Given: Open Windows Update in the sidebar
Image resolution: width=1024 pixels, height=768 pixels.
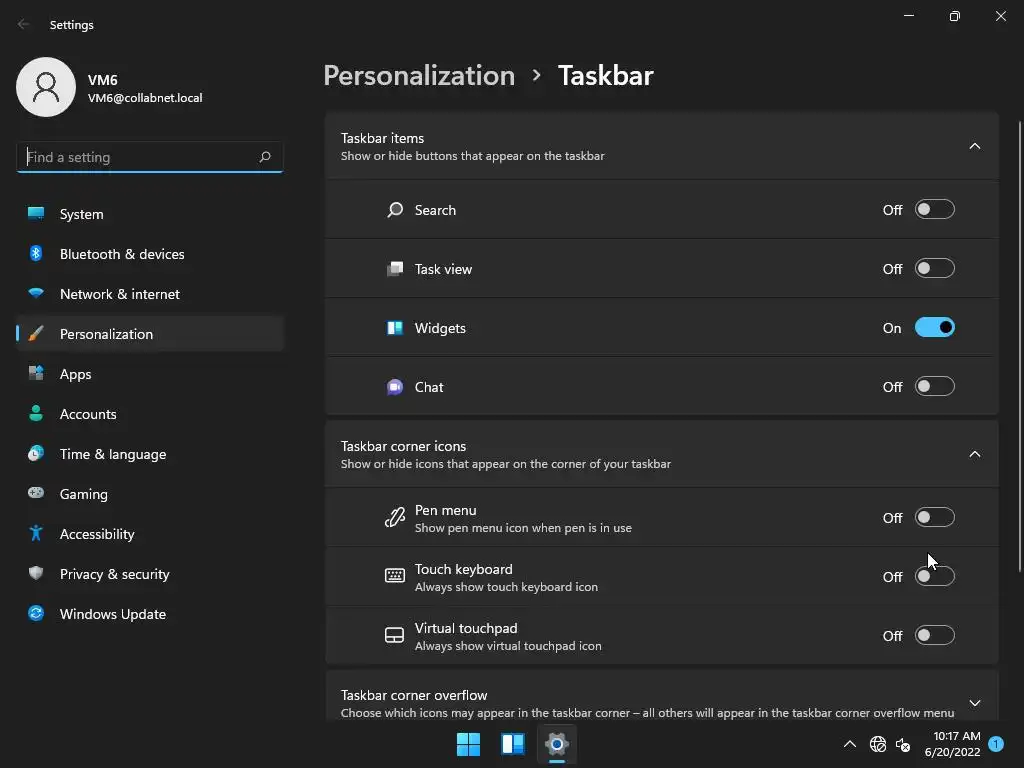Looking at the screenshot, I should pyautogui.click(x=112, y=614).
